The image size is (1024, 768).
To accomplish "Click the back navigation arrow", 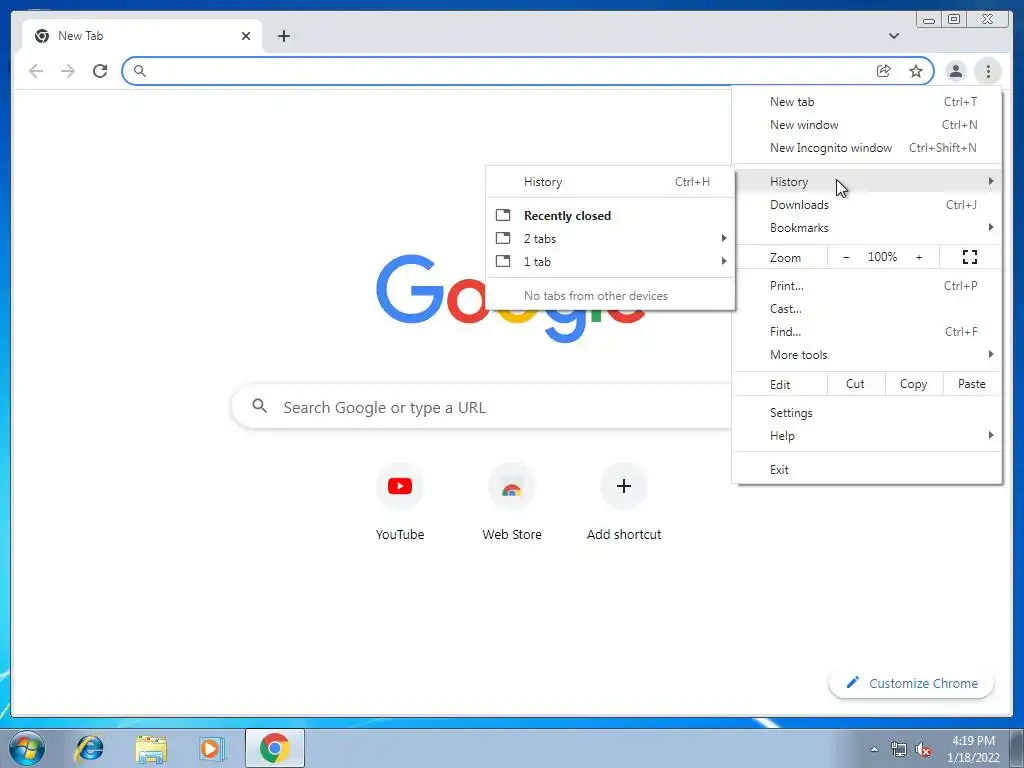I will (x=36, y=71).
